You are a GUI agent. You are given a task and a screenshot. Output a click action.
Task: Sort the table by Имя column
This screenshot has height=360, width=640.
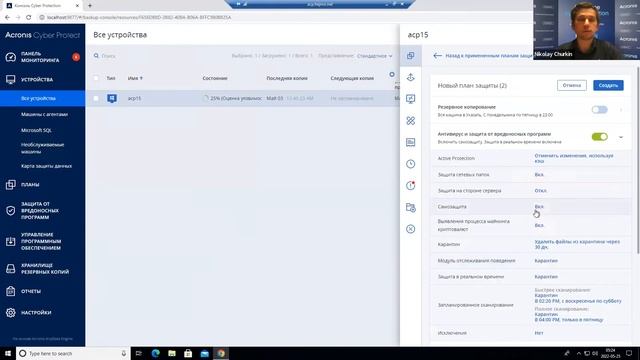coord(135,78)
